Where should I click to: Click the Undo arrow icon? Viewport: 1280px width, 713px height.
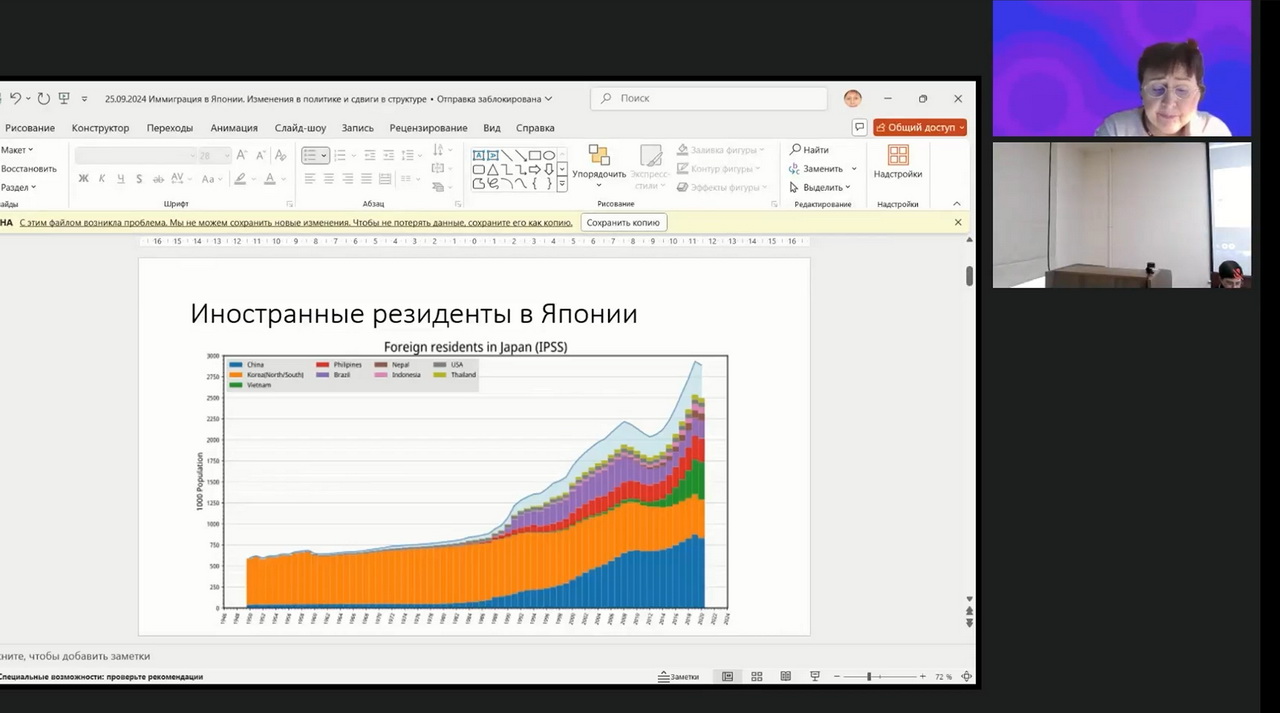[x=15, y=98]
